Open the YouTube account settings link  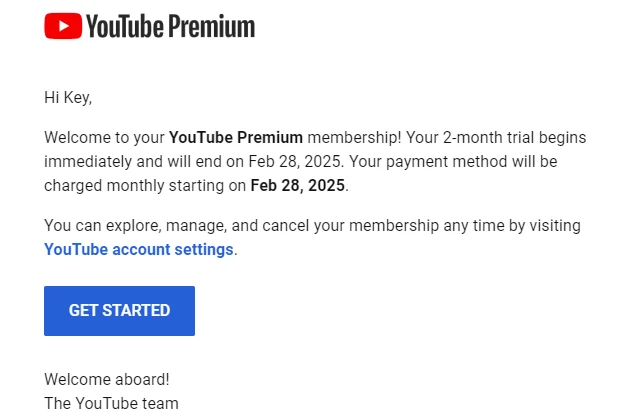[139, 249]
